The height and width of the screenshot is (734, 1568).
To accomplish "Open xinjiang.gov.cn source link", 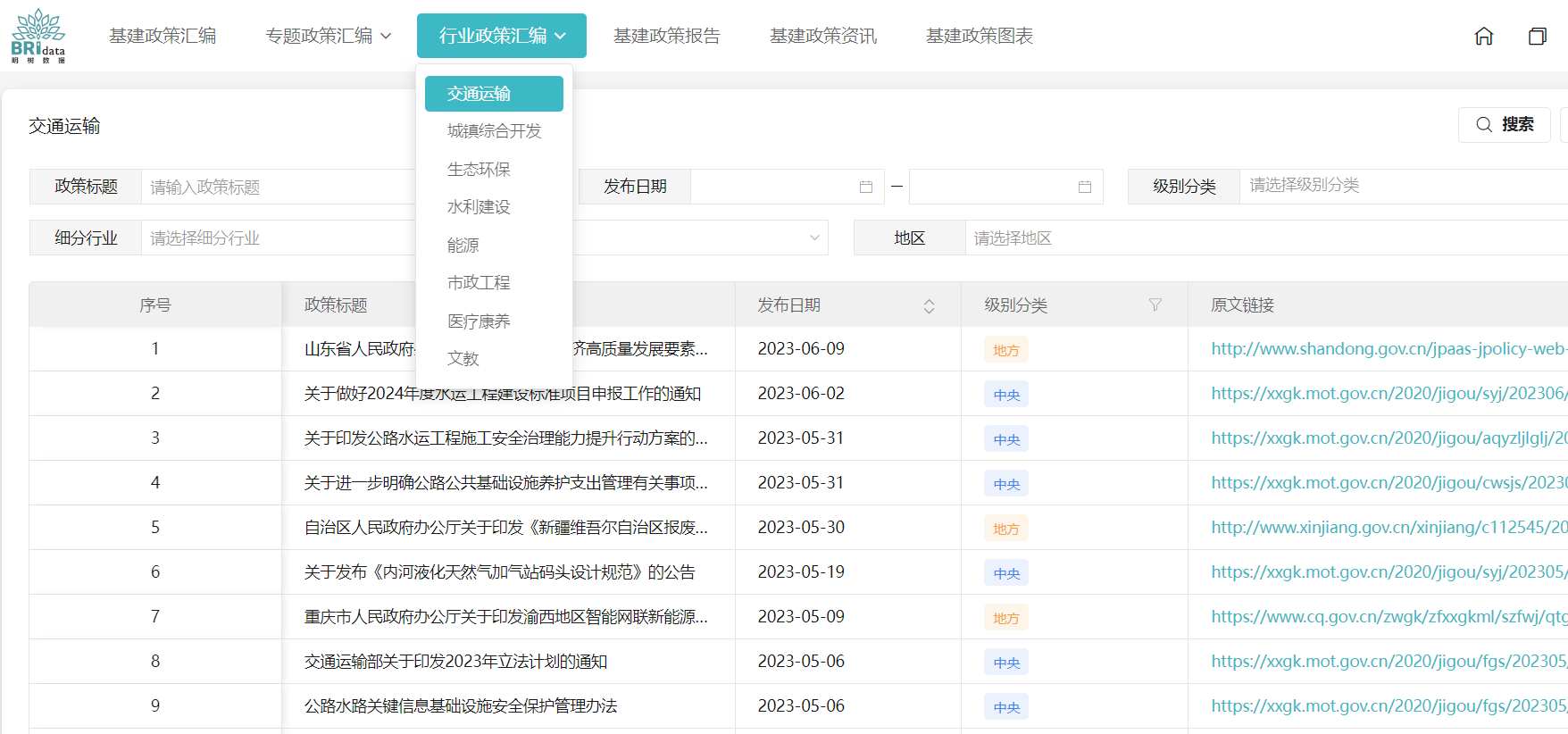I will click(1389, 528).
